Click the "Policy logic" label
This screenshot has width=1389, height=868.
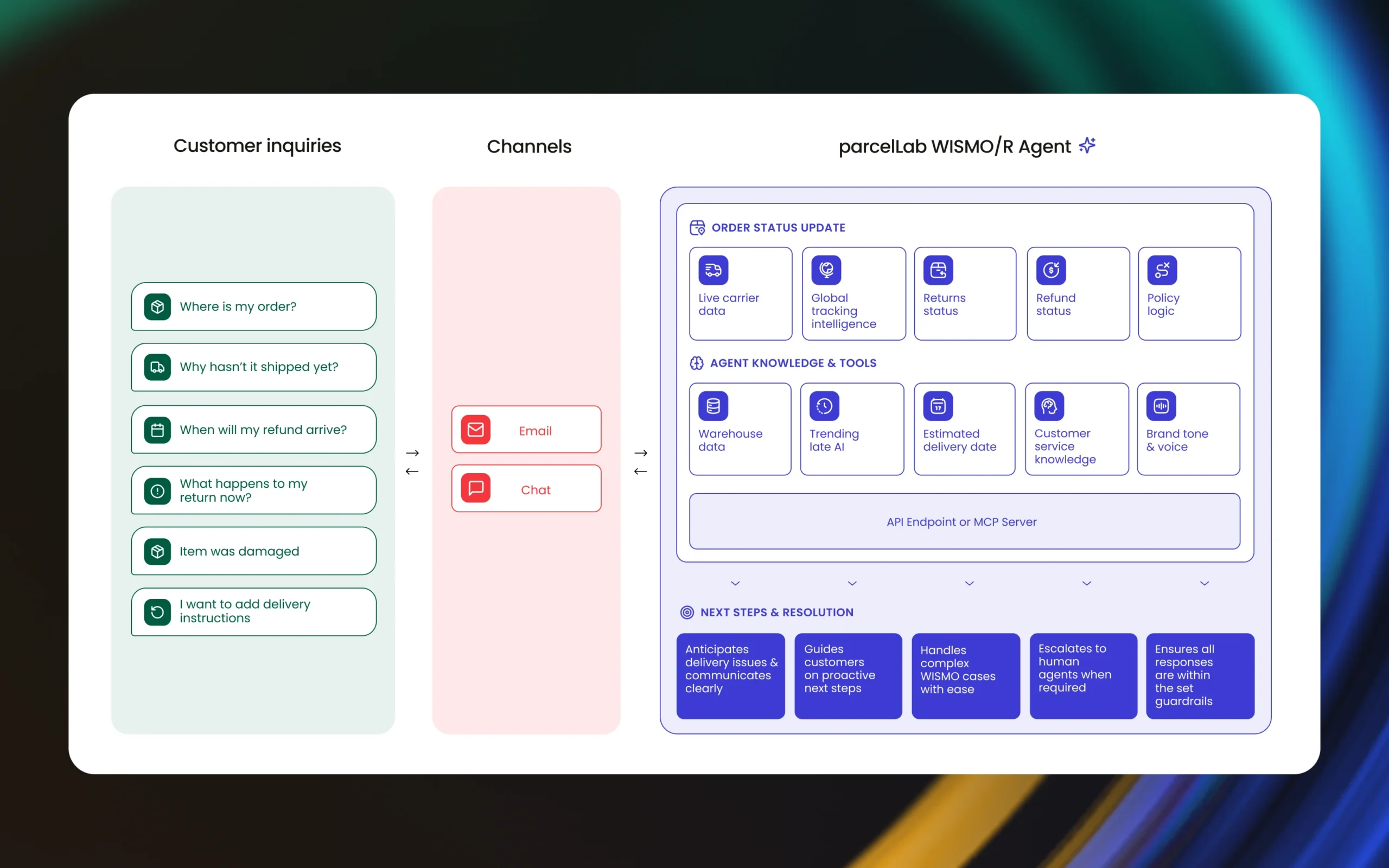coord(1163,304)
